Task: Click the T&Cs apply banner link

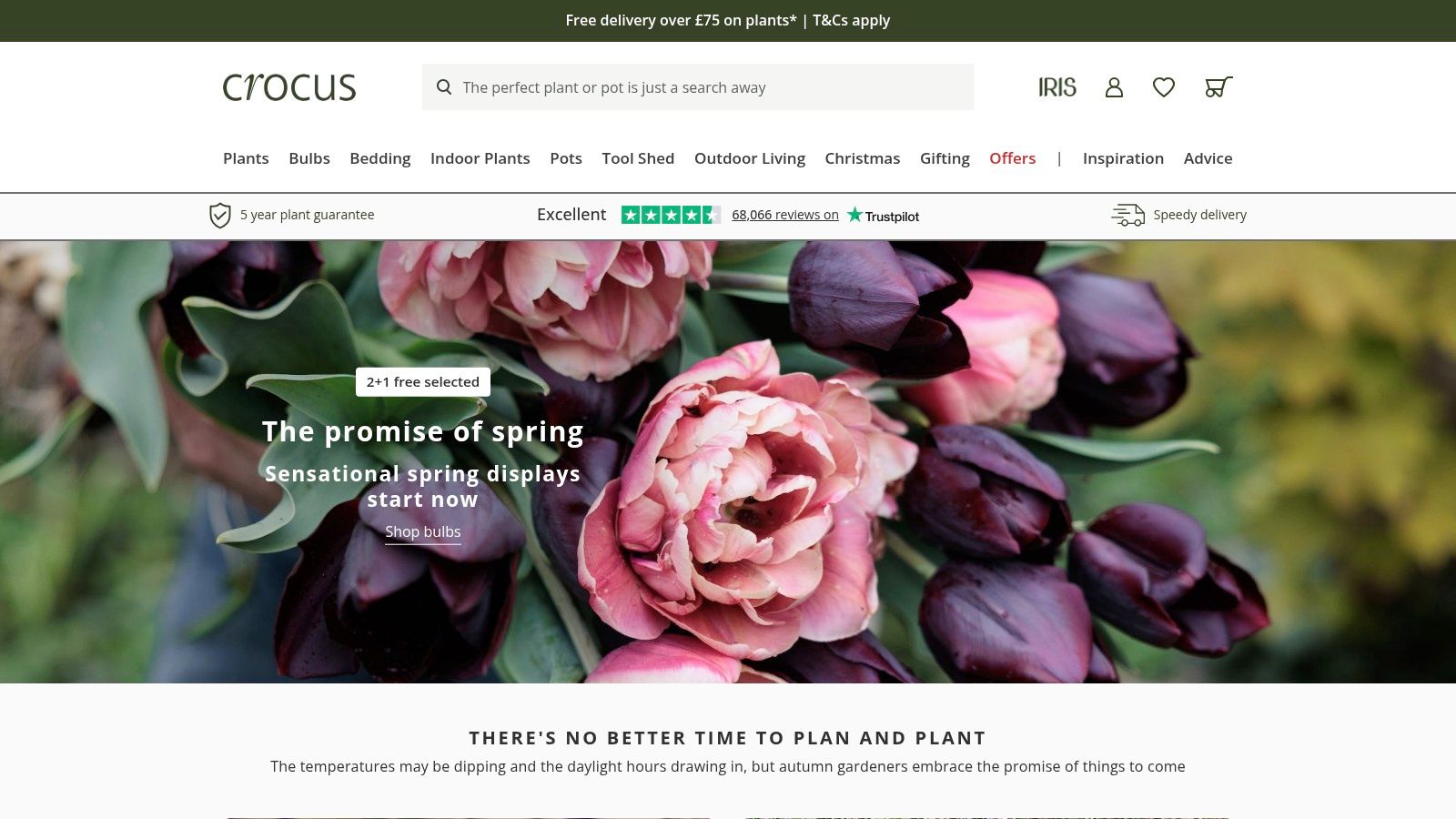Action: click(851, 20)
